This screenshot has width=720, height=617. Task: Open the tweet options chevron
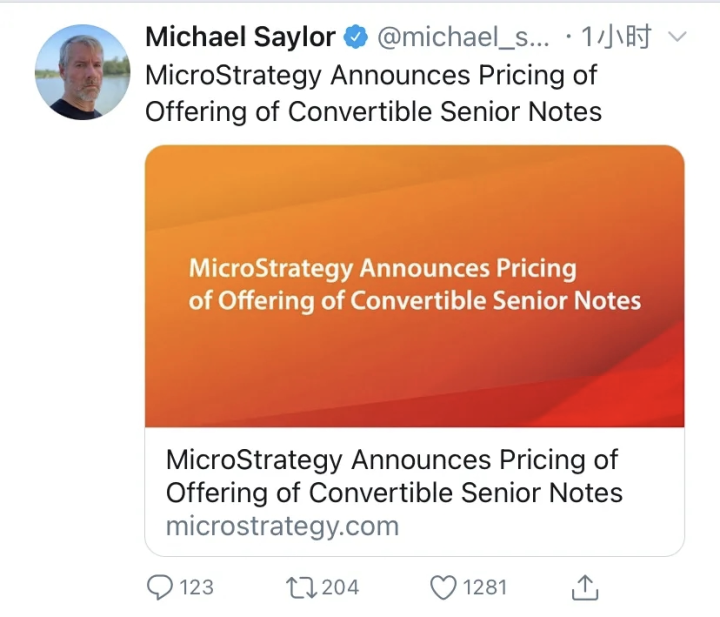[677, 38]
